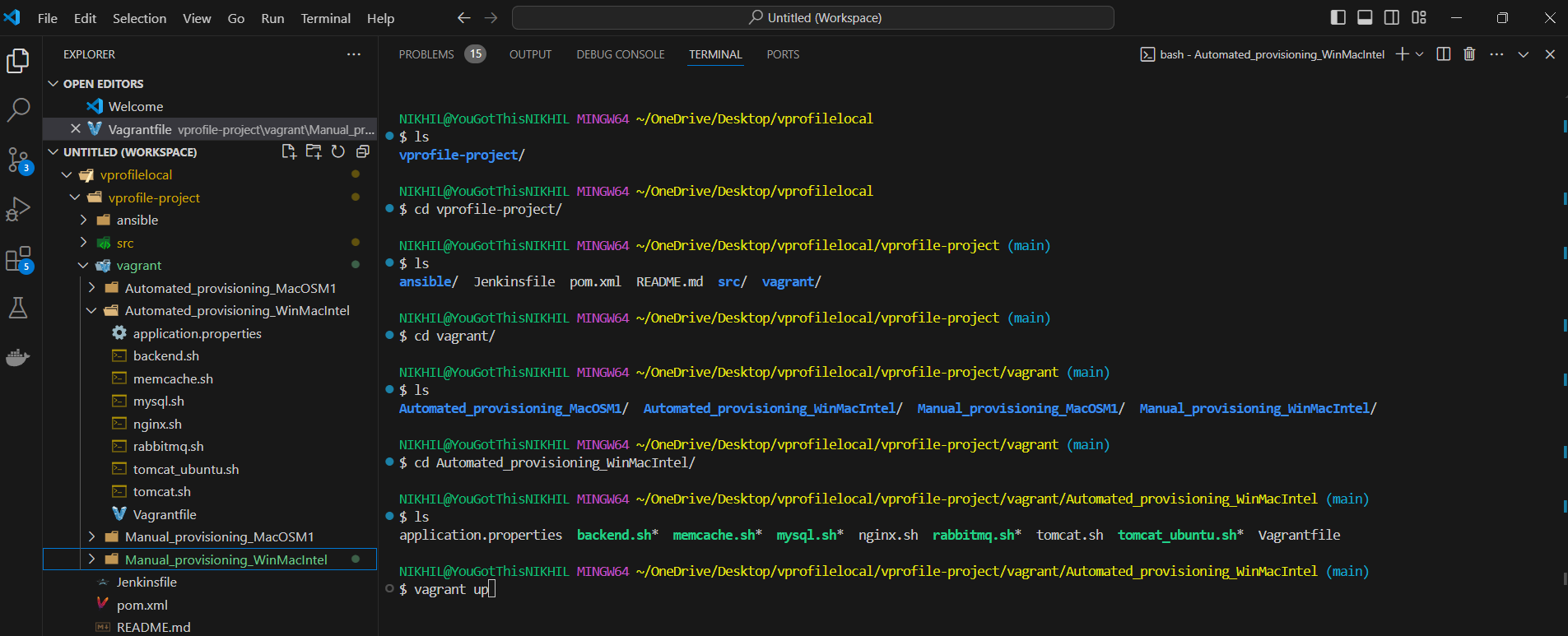
Task: Select Welcome in Open Editors
Action: click(136, 106)
